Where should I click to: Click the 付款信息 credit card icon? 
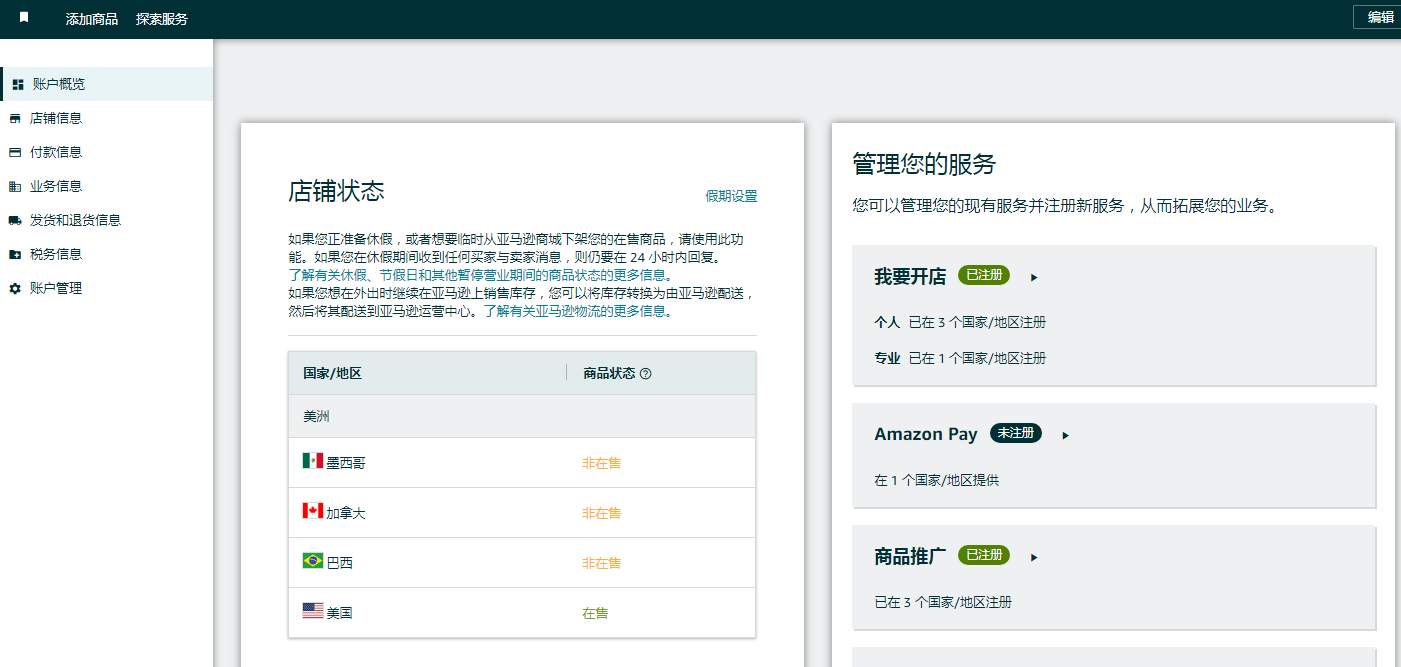[x=14, y=152]
